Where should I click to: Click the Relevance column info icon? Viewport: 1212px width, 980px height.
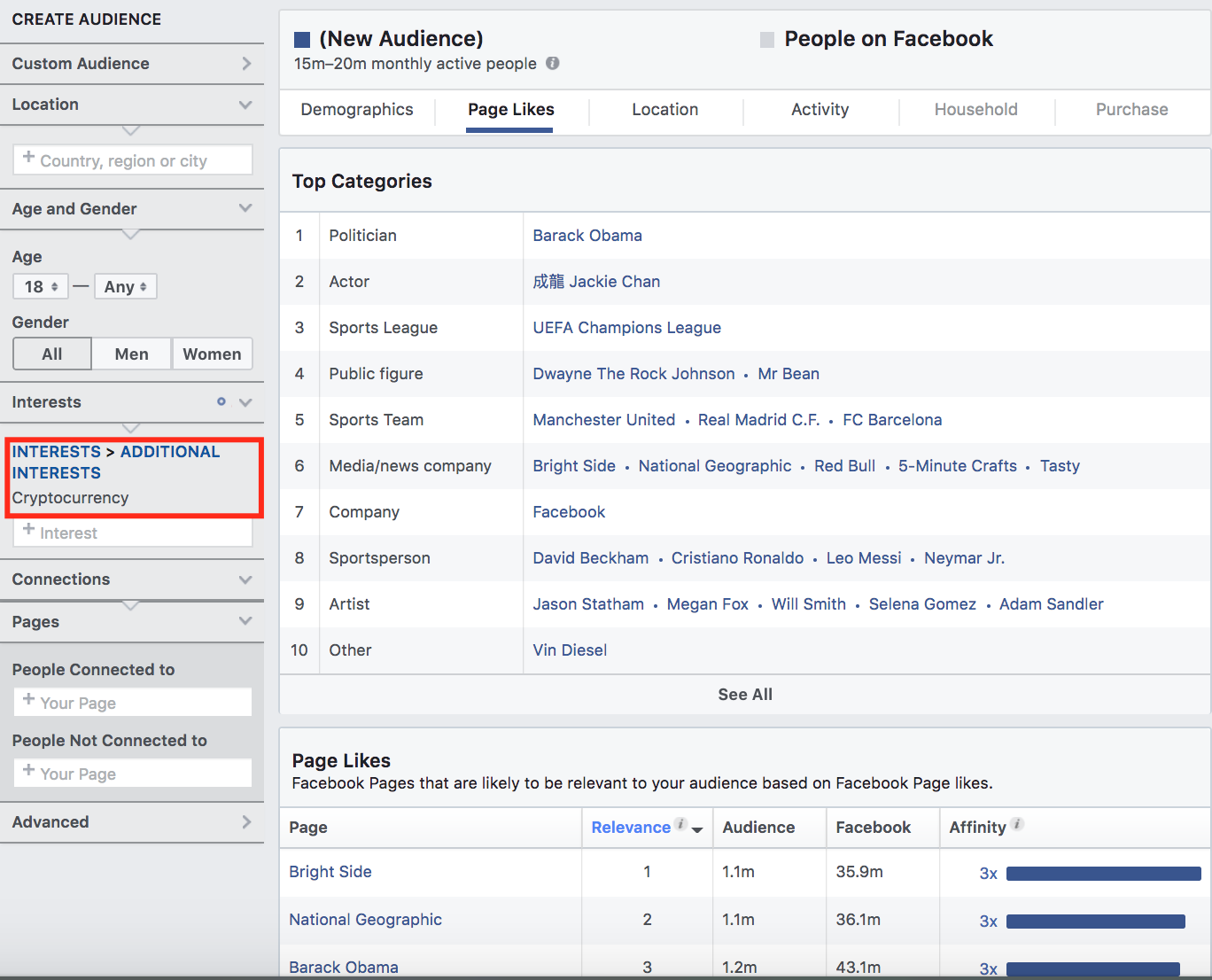[x=680, y=824]
